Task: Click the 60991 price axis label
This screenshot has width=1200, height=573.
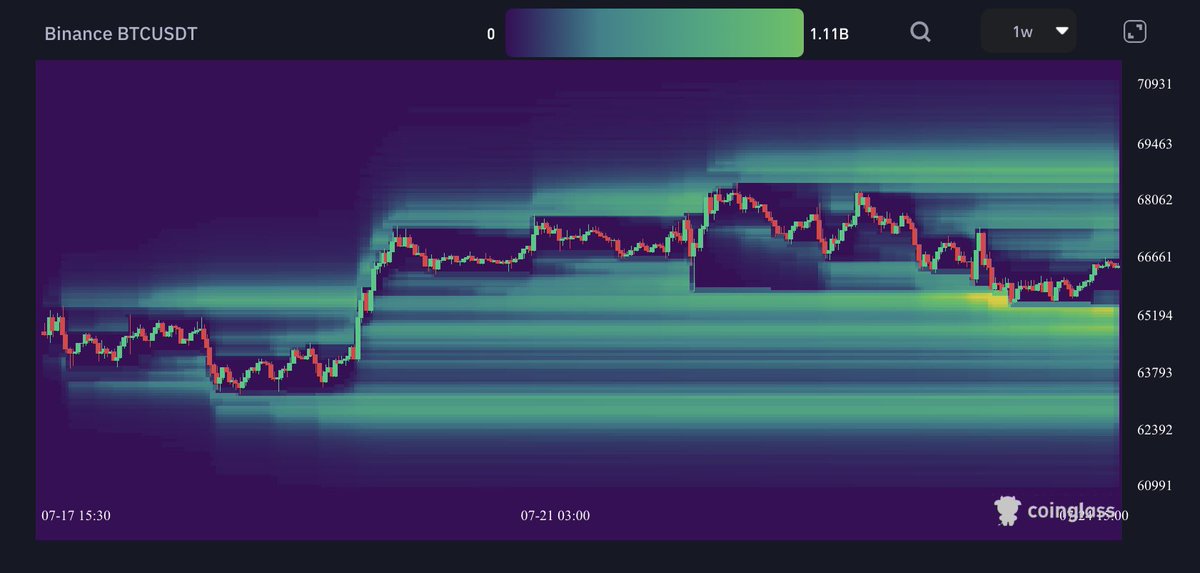Action: click(1154, 485)
